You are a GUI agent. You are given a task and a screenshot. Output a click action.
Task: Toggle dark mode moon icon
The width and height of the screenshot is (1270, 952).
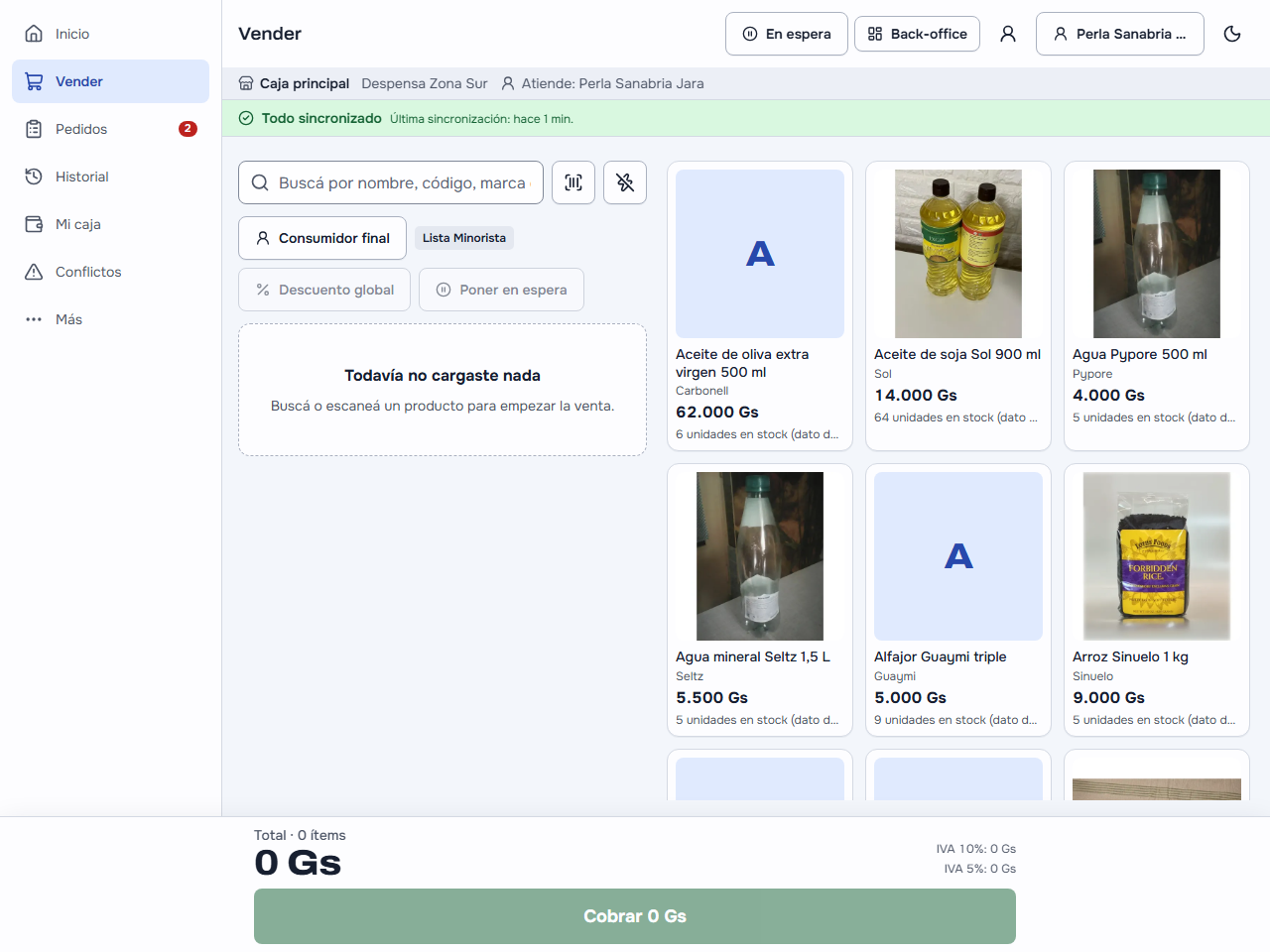(1232, 34)
